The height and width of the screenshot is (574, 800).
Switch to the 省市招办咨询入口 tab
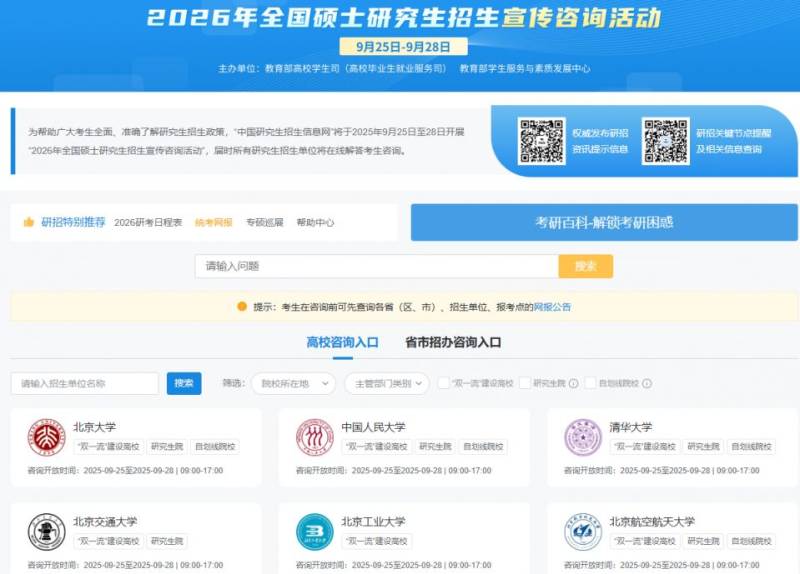point(453,342)
